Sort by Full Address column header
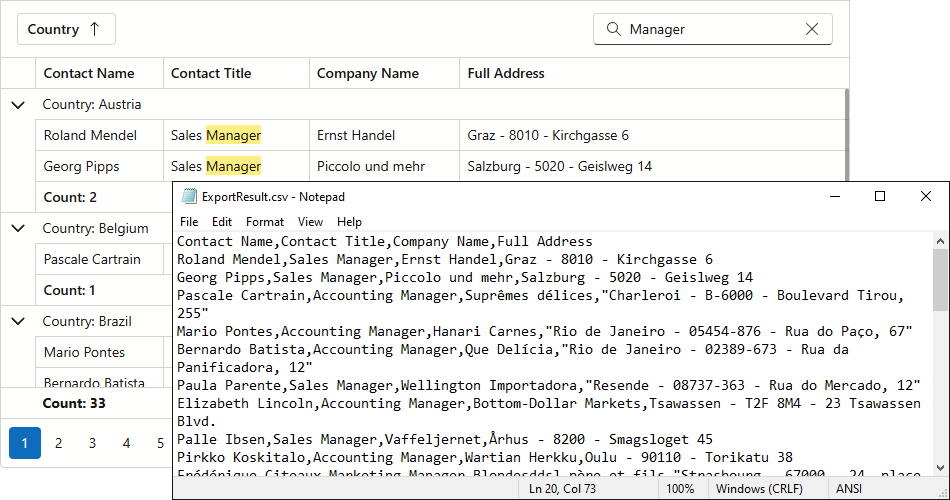 click(654, 73)
